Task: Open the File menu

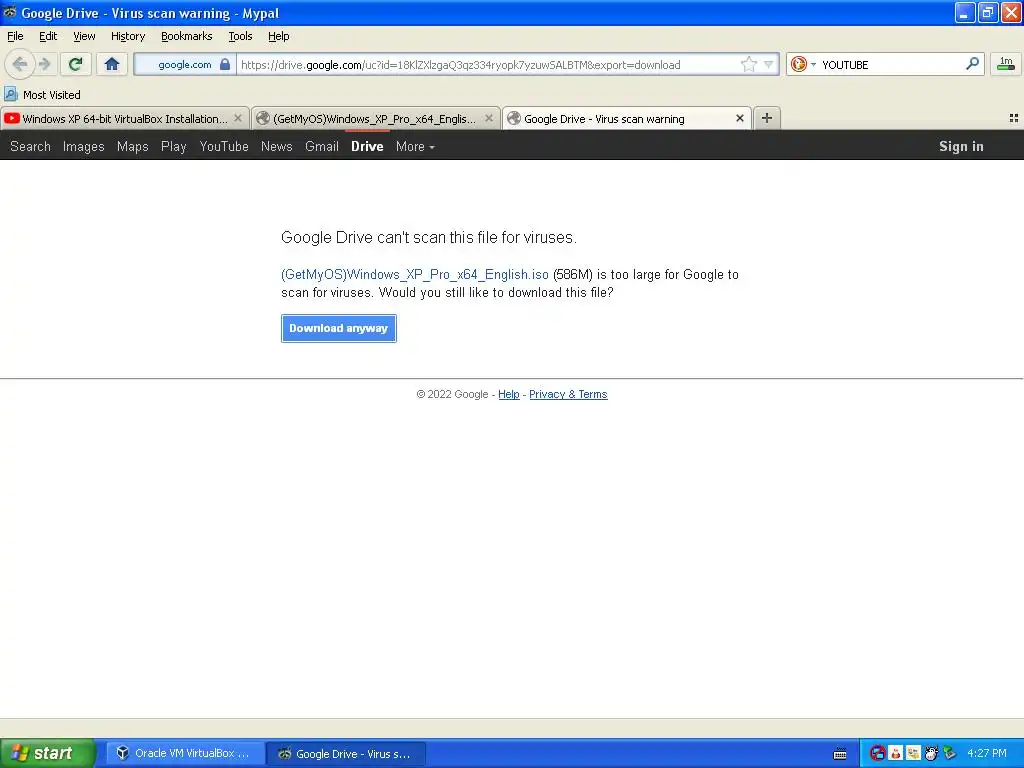Action: click(15, 36)
